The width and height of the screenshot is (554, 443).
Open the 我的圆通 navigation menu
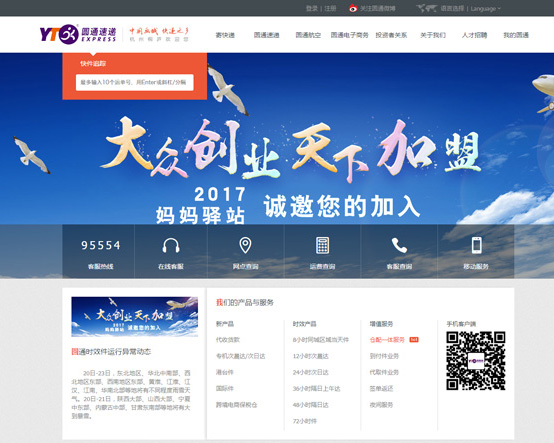point(516,35)
